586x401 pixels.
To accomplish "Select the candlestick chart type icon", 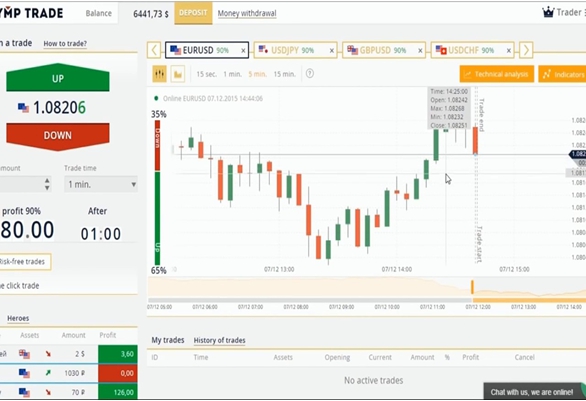I will click(x=160, y=74).
